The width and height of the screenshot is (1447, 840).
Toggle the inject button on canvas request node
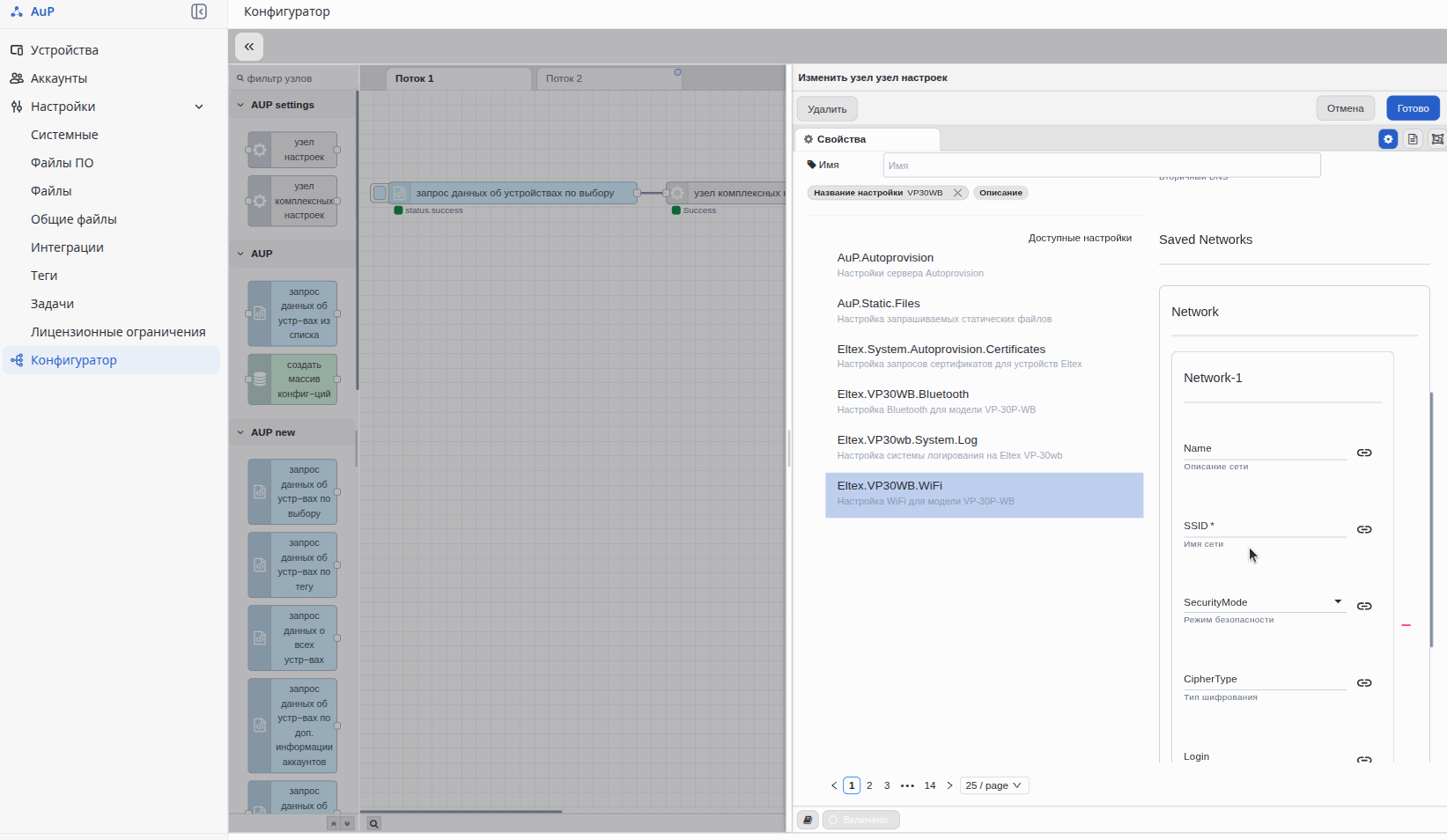coord(380,193)
